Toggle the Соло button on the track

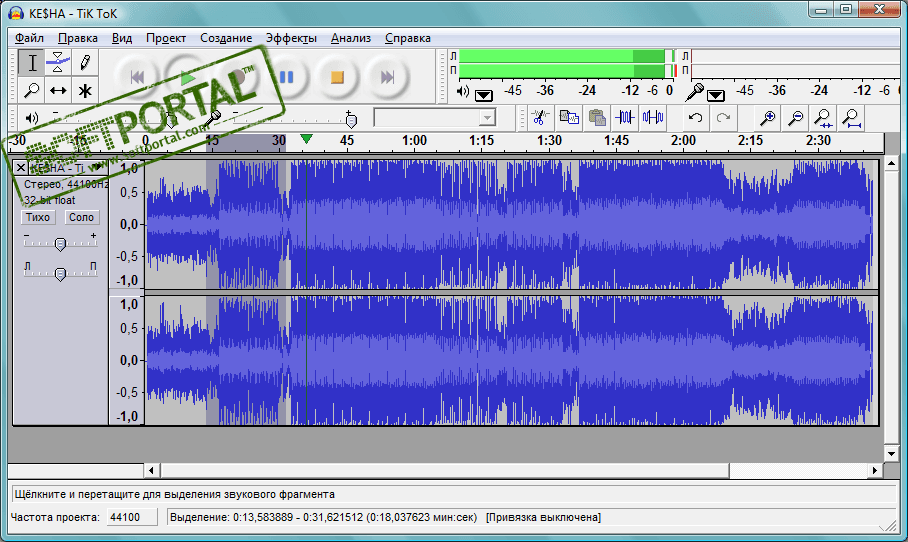tap(81, 217)
